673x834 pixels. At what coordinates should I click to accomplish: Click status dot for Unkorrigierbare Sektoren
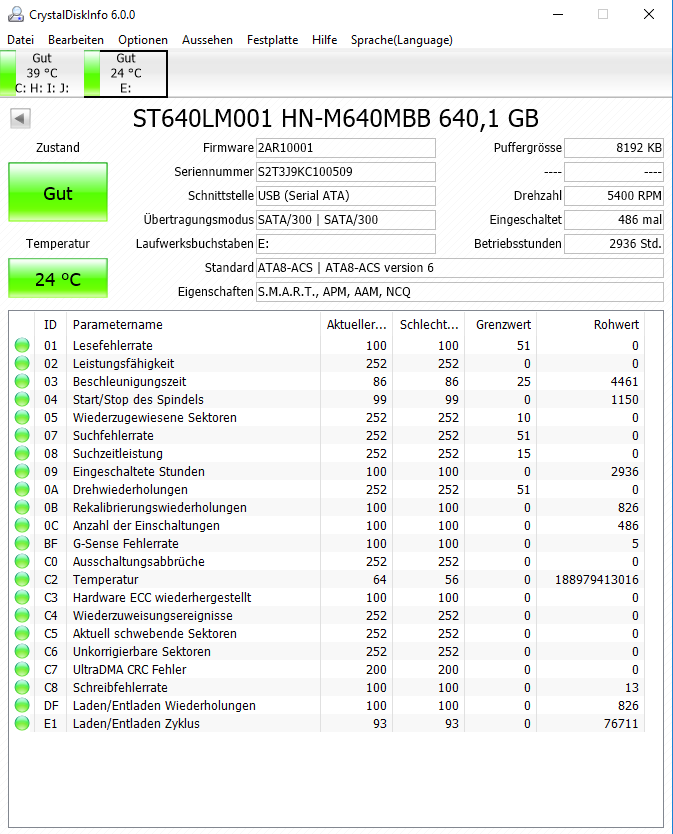[x=22, y=652]
